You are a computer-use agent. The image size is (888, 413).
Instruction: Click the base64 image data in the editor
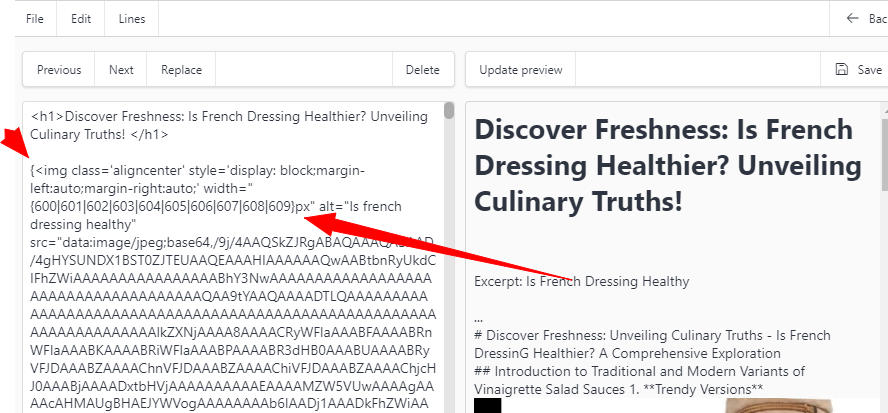click(230, 300)
